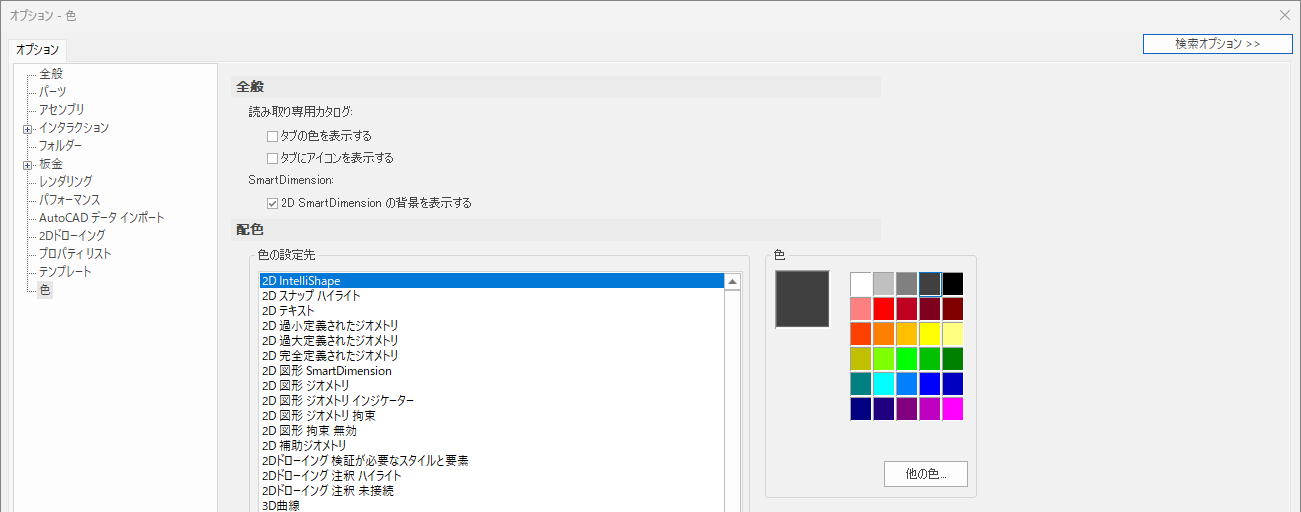
Task: Choose the pale yellow swatch
Action: tap(953, 334)
